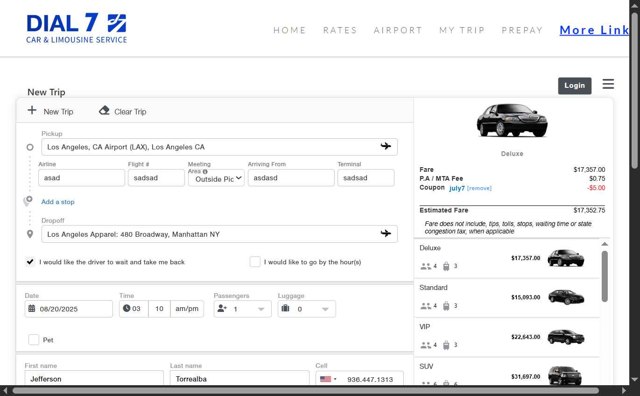This screenshot has height=396, width=640.
Task: Click the eraser icon for Clear Trip
Action: [x=104, y=110]
